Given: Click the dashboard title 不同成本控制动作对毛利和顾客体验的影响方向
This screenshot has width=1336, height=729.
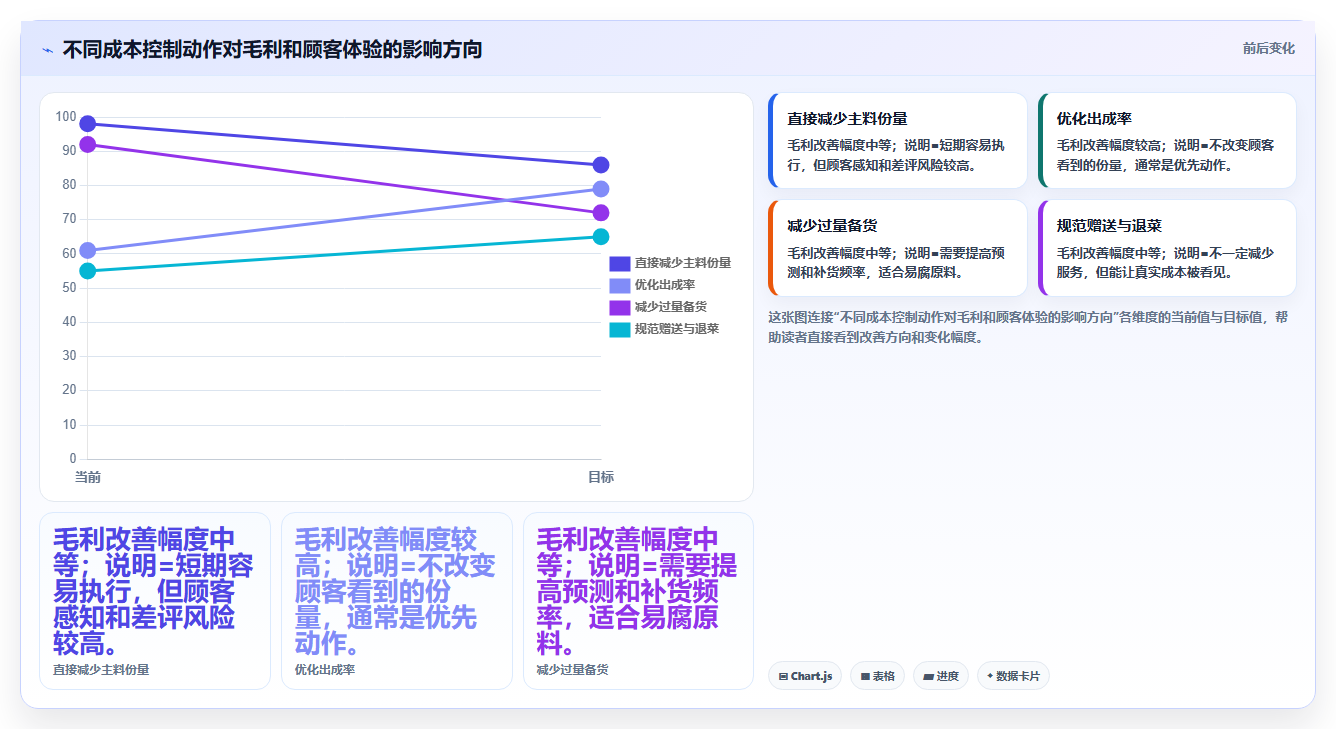Looking at the screenshot, I should click(x=272, y=50).
